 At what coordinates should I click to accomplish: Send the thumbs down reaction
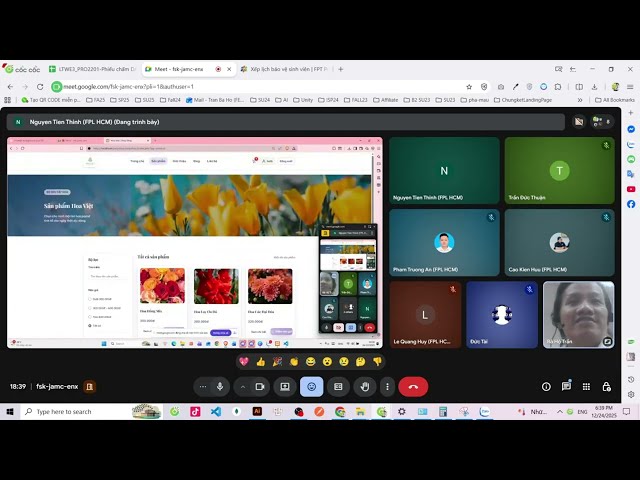coord(377,361)
